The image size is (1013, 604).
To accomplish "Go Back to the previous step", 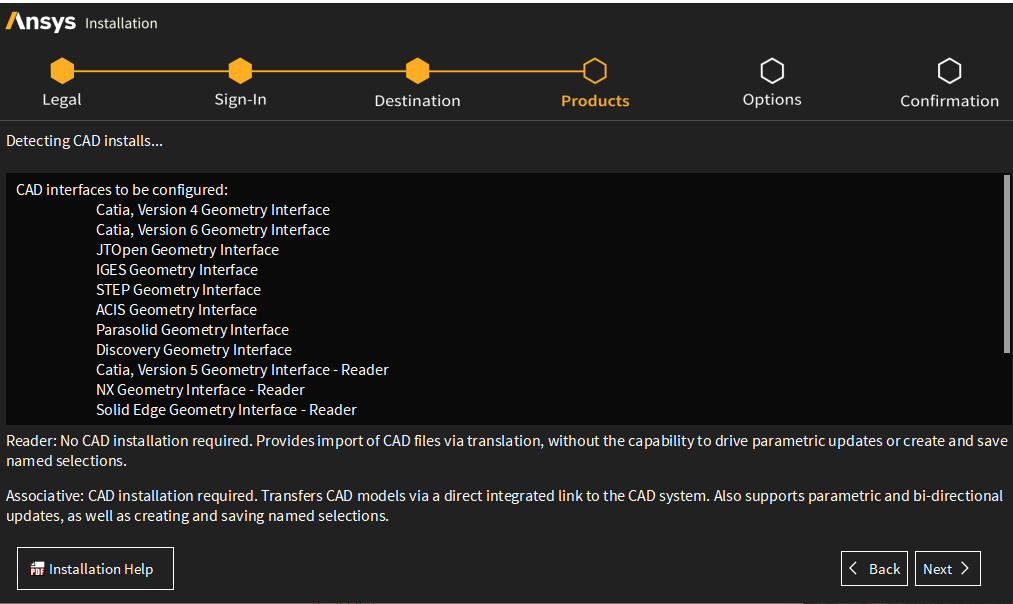I will (x=874, y=568).
